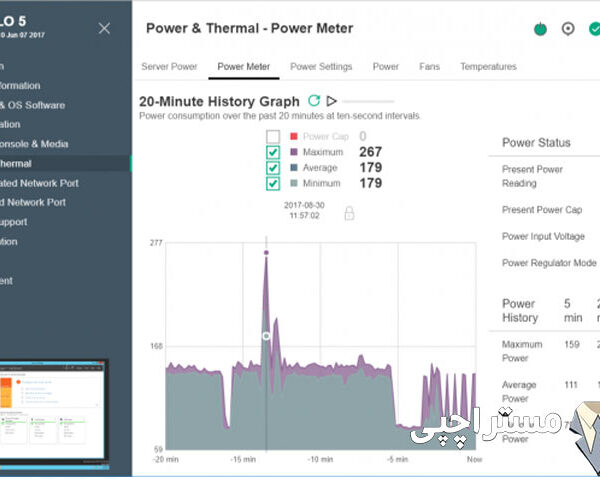Viewport: 600px width, 500px height.
Task: Click the Average value 179
Action: coord(370,168)
